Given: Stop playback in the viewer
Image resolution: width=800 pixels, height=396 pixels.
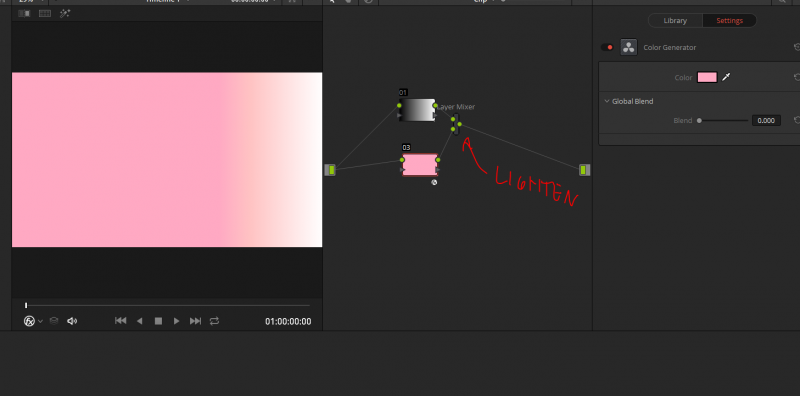Looking at the screenshot, I should click(158, 321).
